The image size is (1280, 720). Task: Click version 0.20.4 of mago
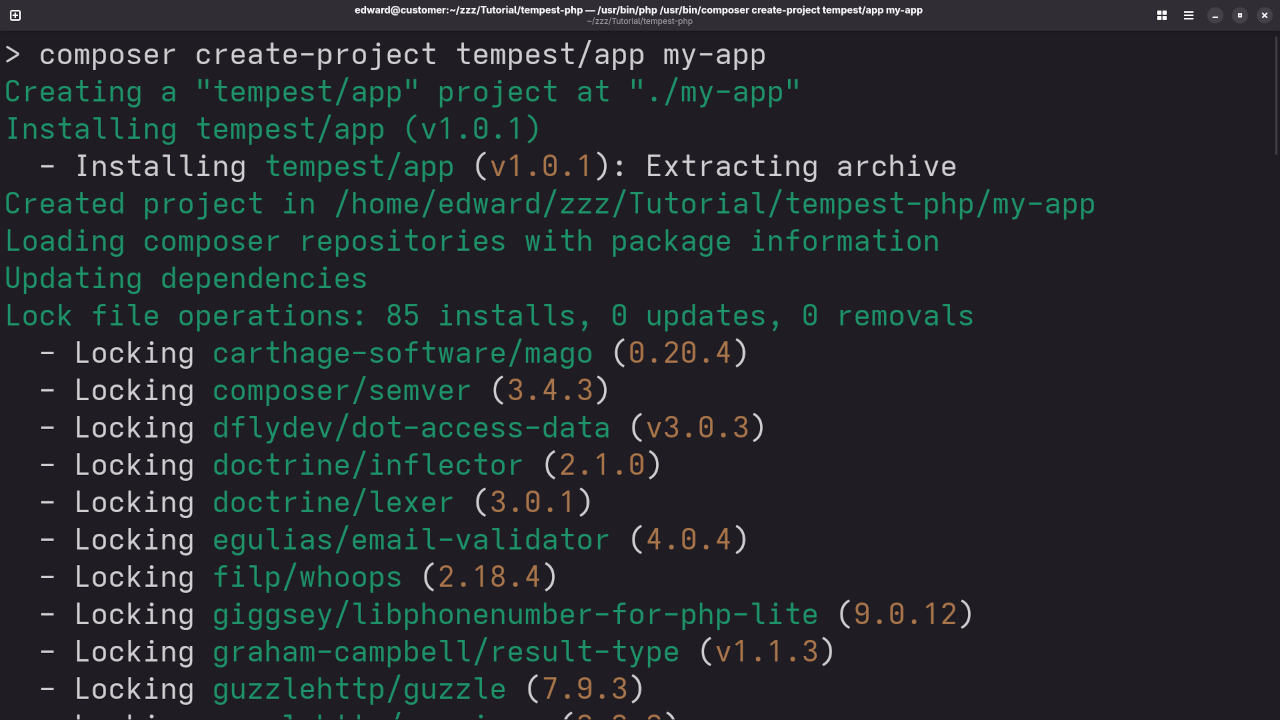680,353
